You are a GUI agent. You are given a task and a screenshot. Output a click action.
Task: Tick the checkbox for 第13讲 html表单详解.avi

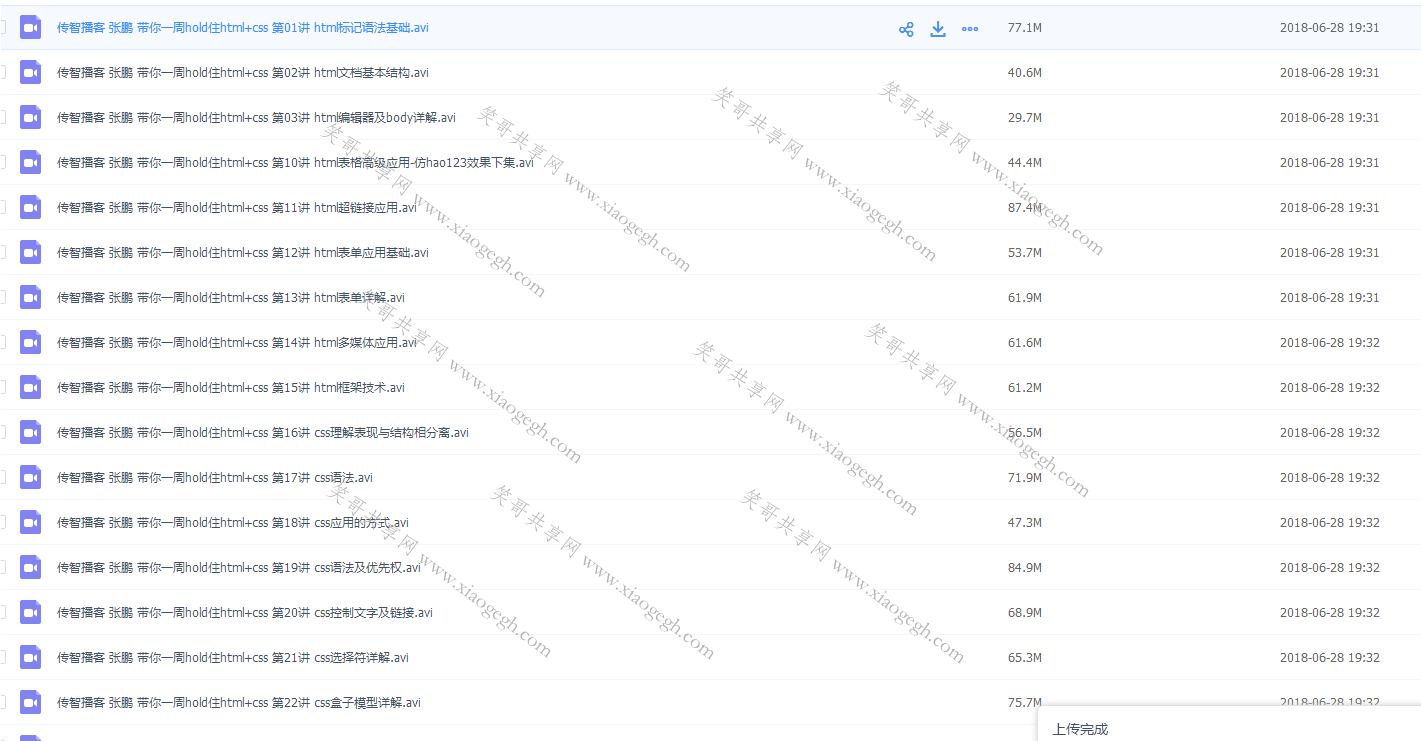click(2, 298)
